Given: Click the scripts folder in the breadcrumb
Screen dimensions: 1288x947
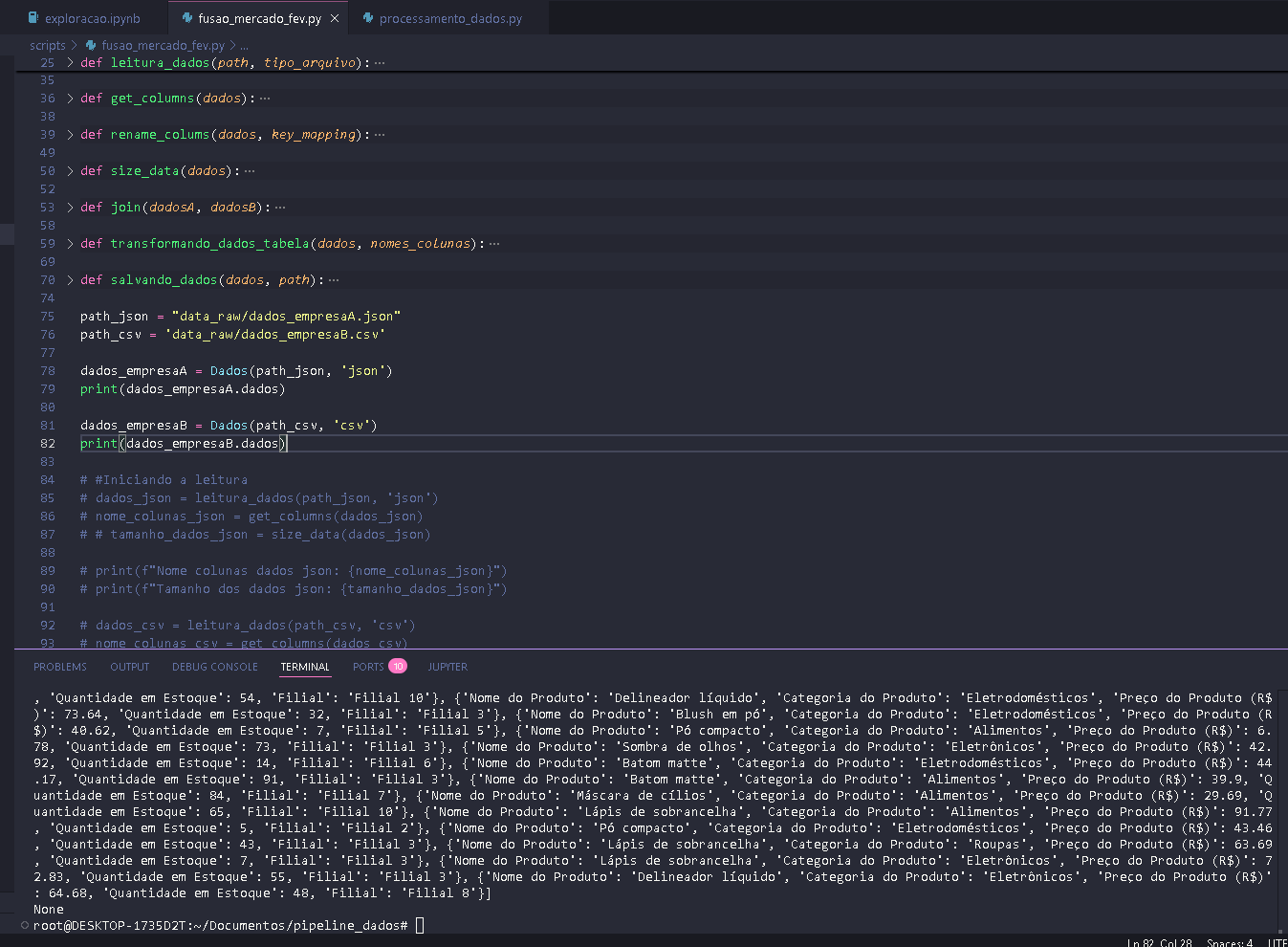Looking at the screenshot, I should tap(47, 45).
